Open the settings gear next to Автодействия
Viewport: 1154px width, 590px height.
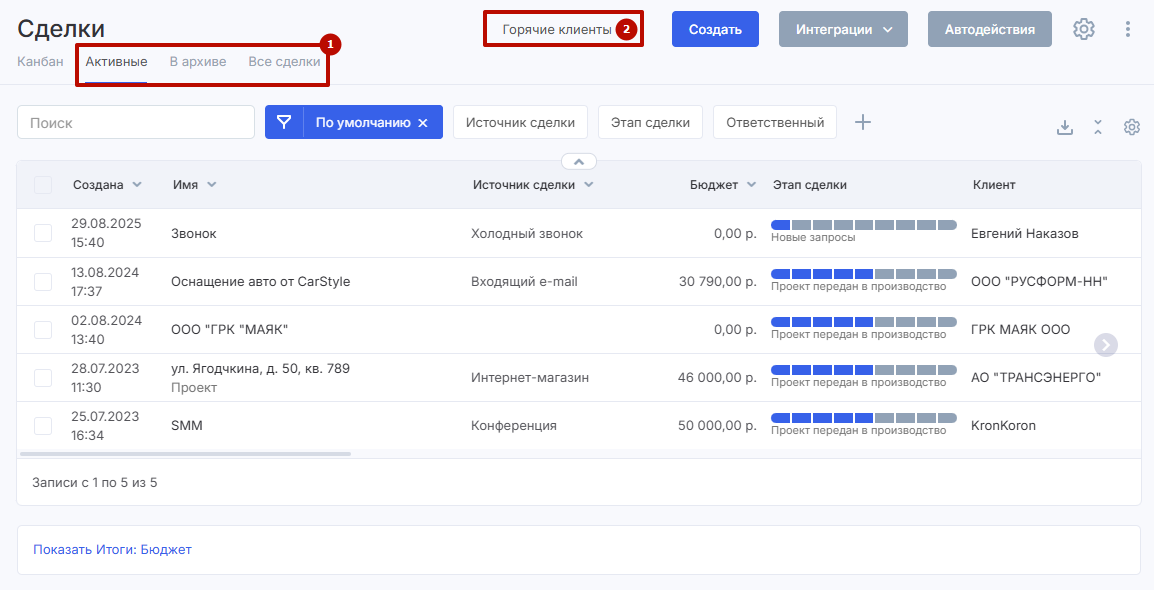(x=1083, y=29)
